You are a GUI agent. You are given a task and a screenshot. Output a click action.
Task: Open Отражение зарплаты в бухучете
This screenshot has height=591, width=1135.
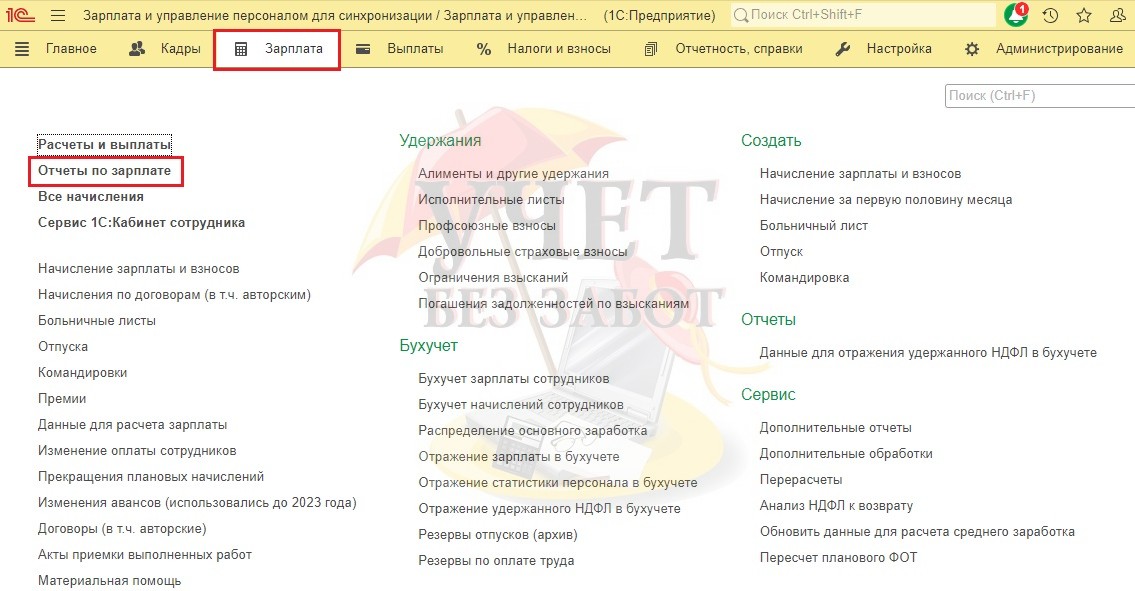(519, 456)
